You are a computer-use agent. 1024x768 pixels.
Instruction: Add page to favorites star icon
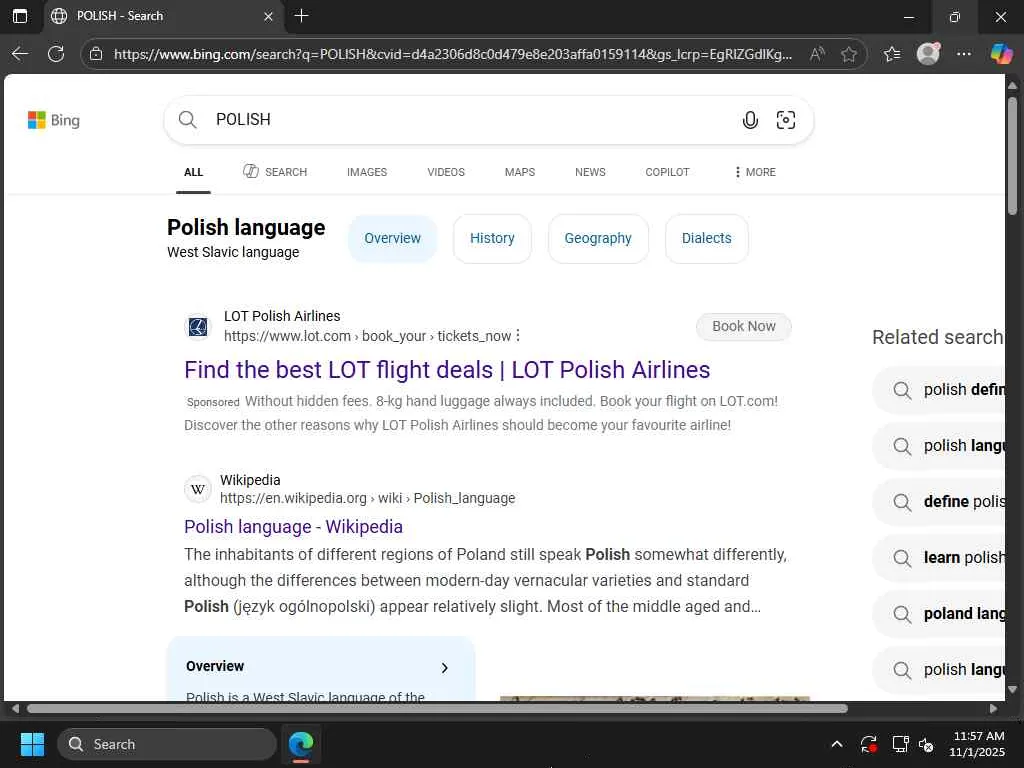pos(848,54)
